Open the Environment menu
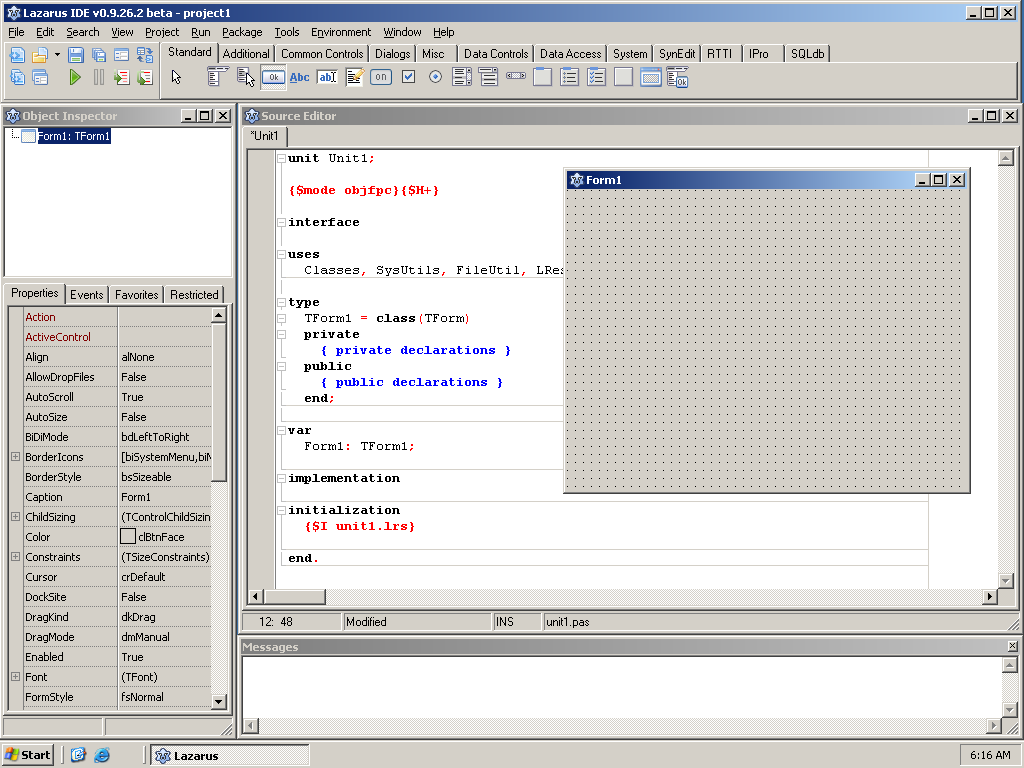 (x=341, y=32)
